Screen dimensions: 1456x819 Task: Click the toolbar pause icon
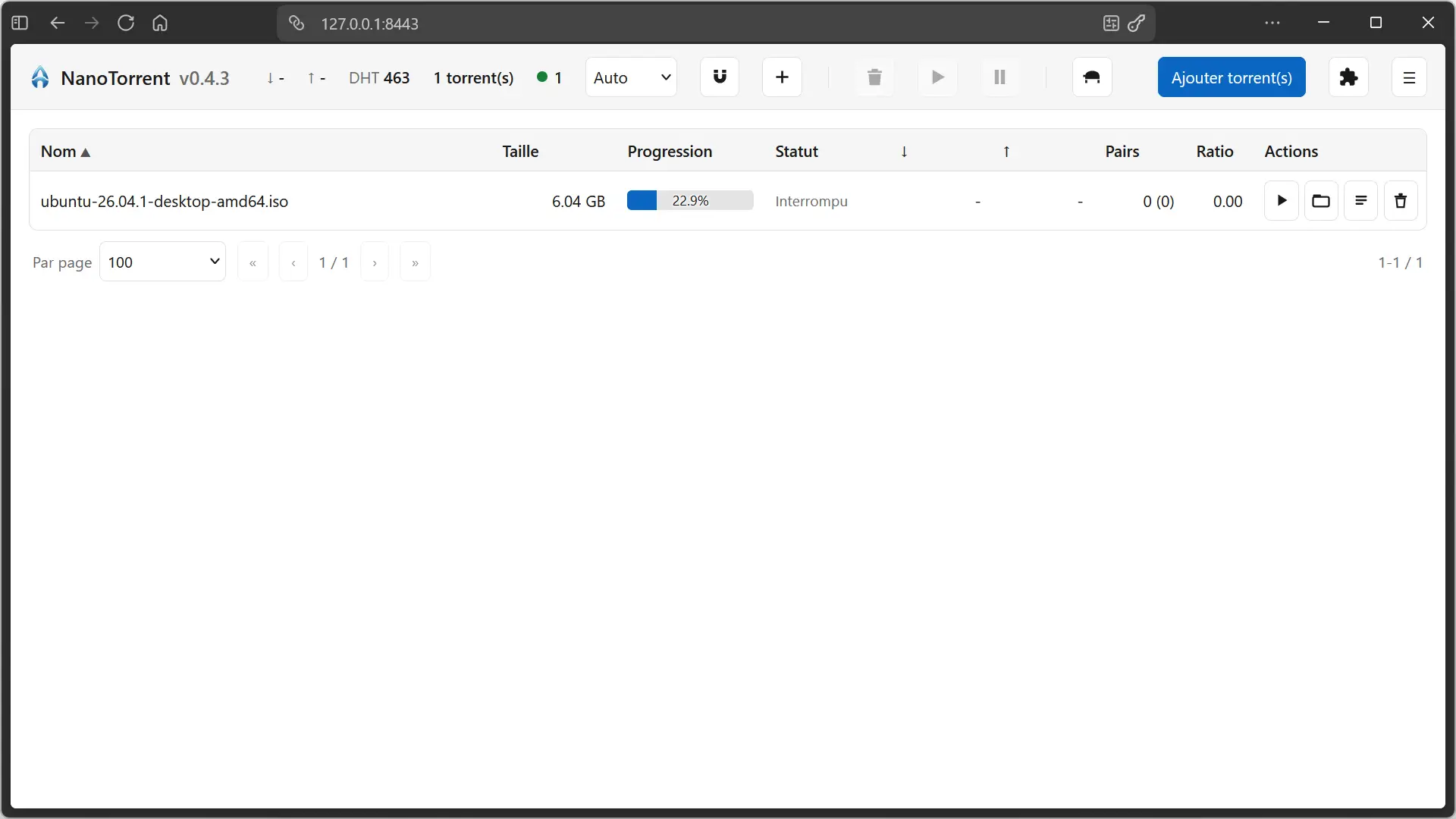[x=999, y=77]
